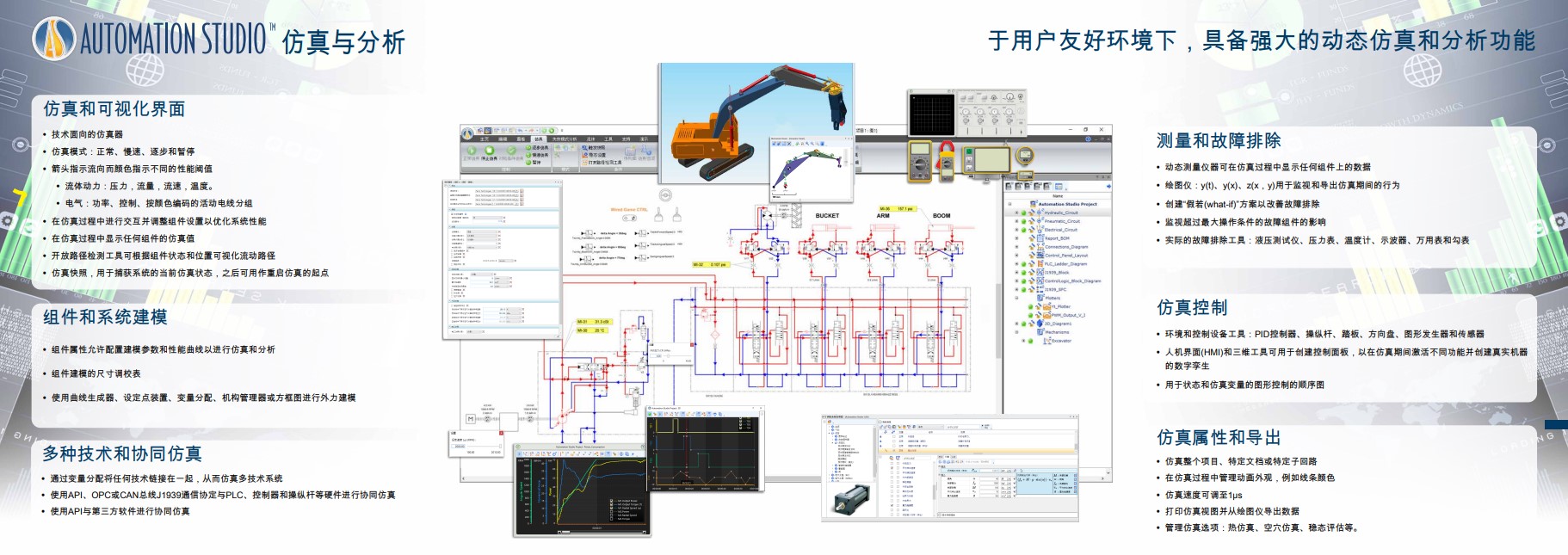Click the green Normal Simulation play icon
Image resolution: width=1568 pixels, height=555 pixels.
pyautogui.click(x=472, y=150)
